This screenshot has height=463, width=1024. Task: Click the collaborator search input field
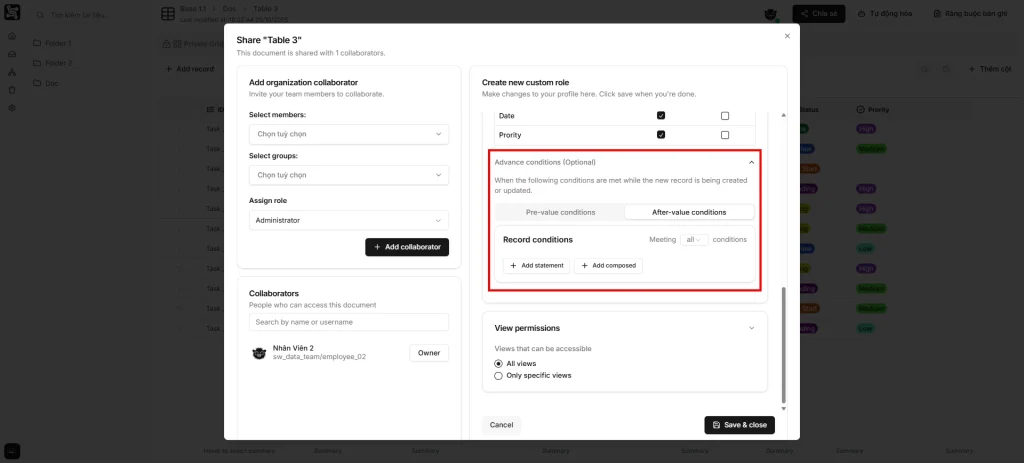348,322
